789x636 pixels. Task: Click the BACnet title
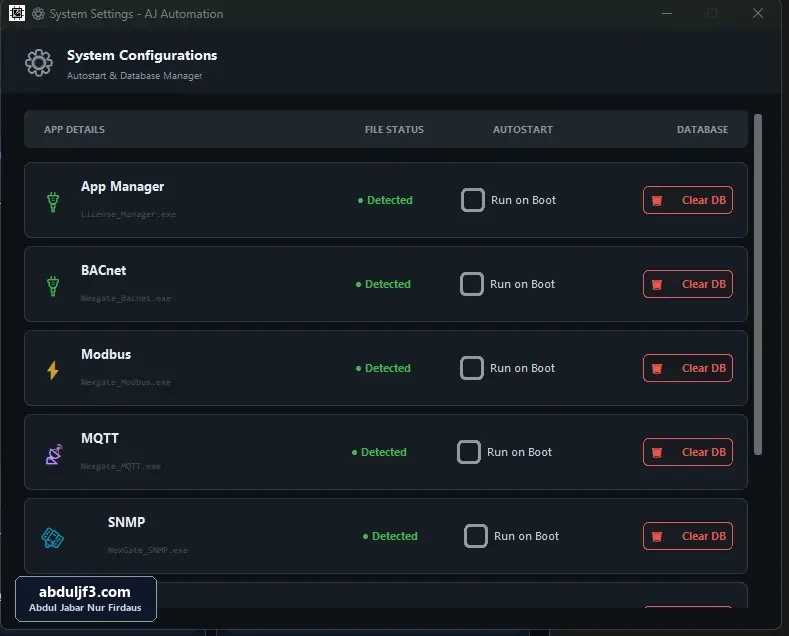coord(104,270)
